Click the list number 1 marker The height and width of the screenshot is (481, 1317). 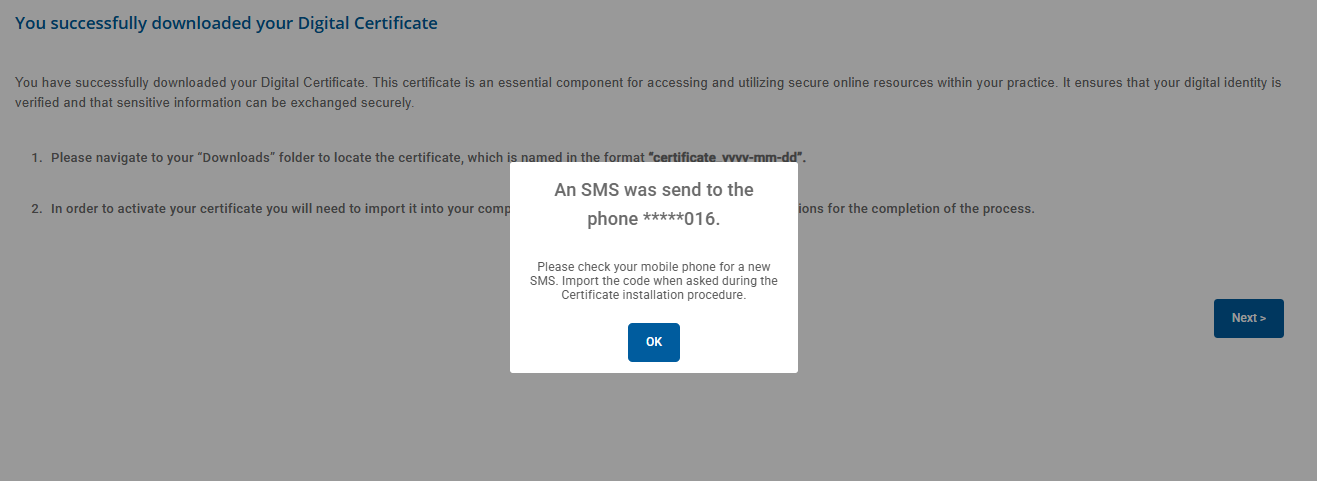pos(37,158)
